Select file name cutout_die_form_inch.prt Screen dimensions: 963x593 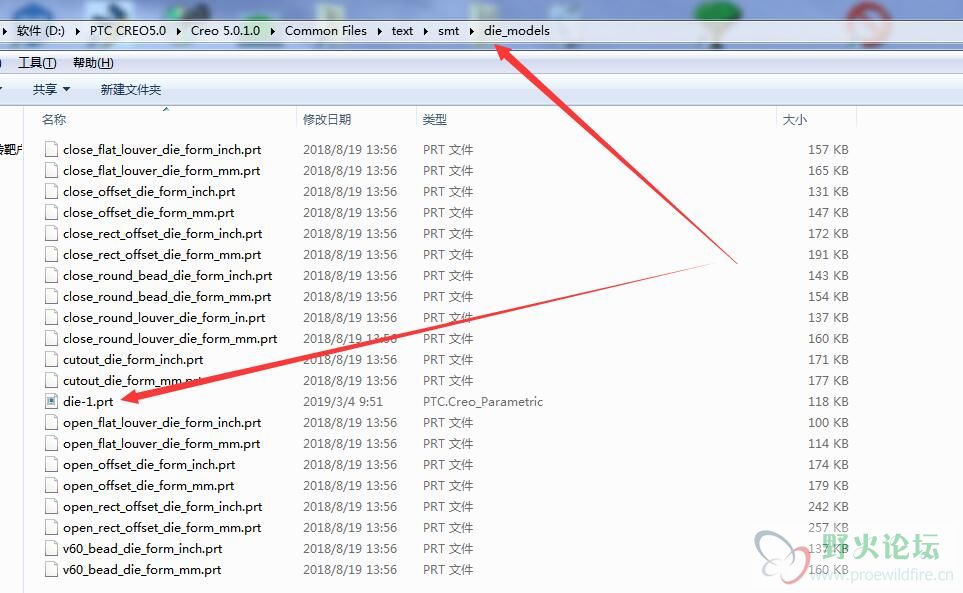(x=133, y=359)
